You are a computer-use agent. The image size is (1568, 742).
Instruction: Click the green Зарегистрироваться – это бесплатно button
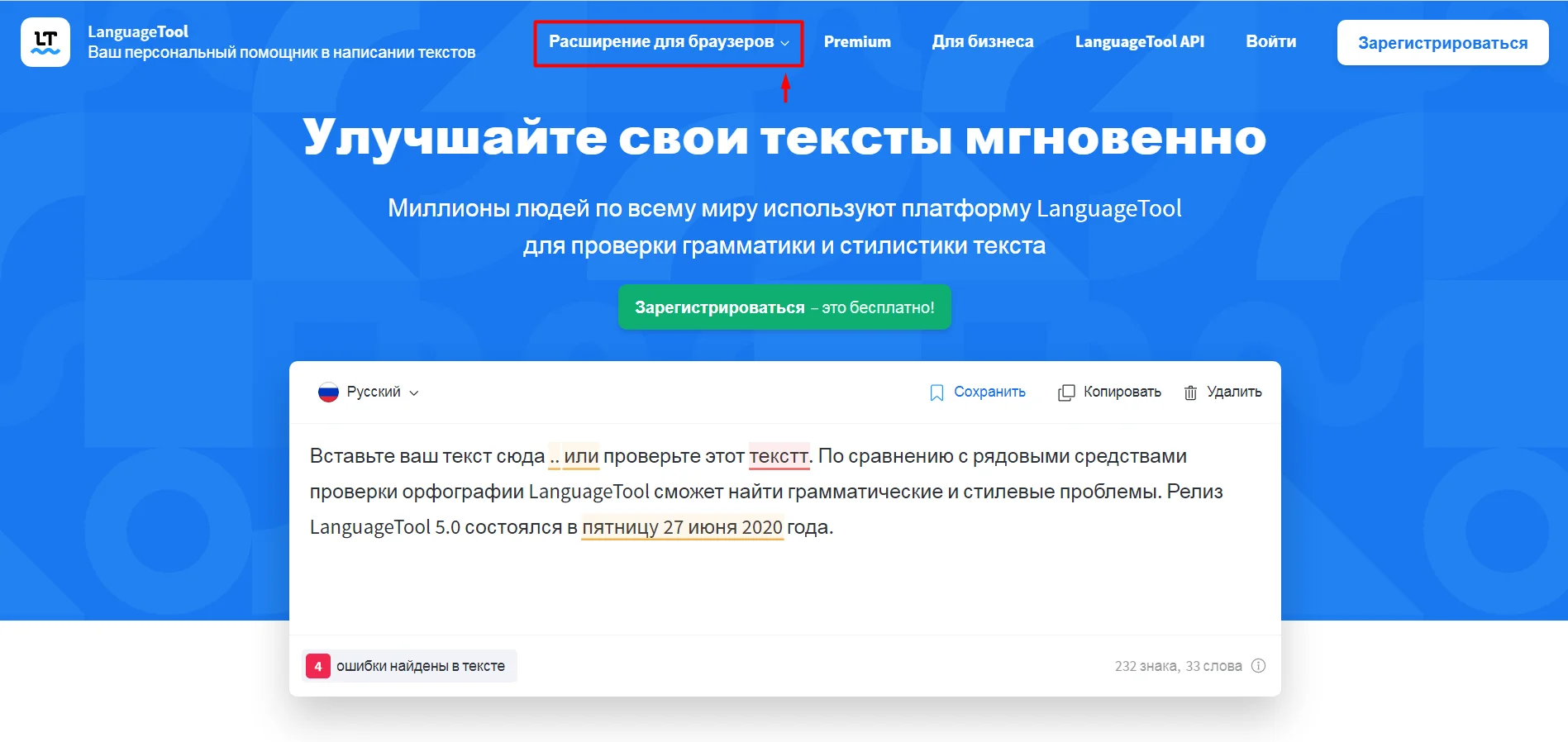pos(784,307)
